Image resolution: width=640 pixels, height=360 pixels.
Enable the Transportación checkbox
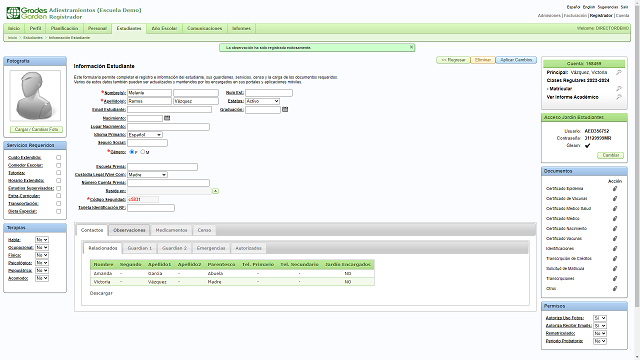pyautogui.click(x=58, y=204)
